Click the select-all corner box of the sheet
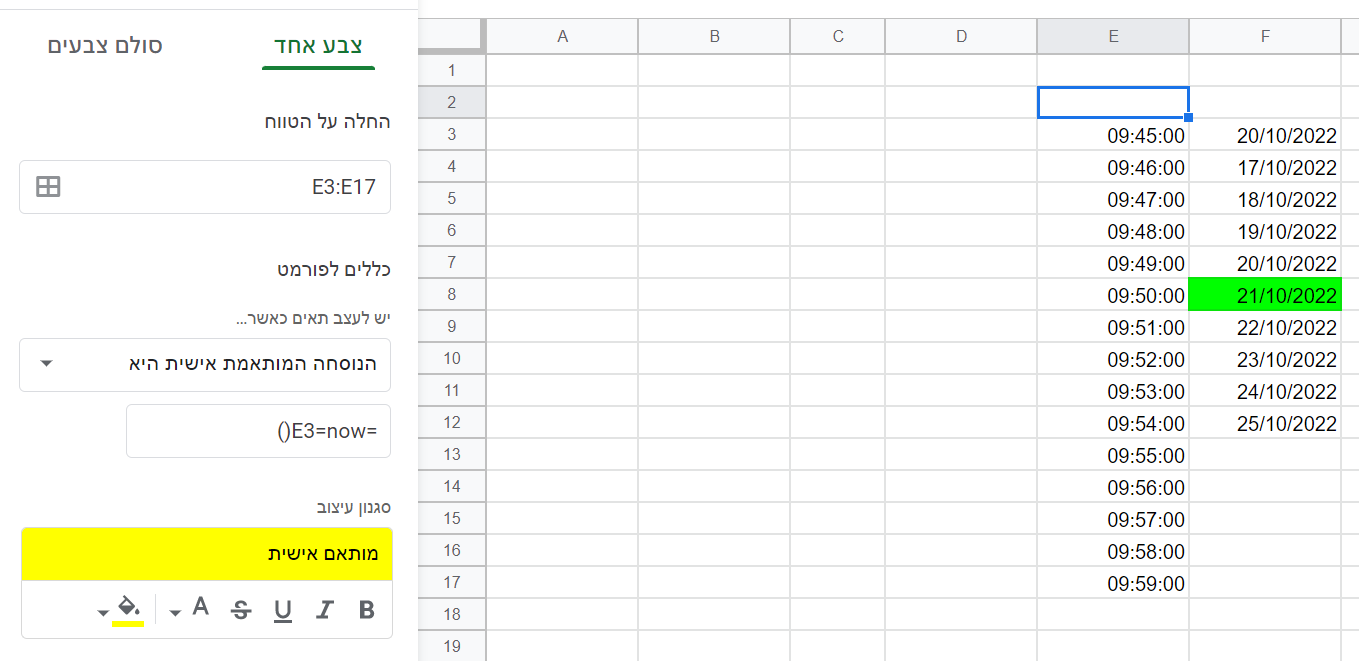Screen dimensions: 1359x661 [x=452, y=36]
